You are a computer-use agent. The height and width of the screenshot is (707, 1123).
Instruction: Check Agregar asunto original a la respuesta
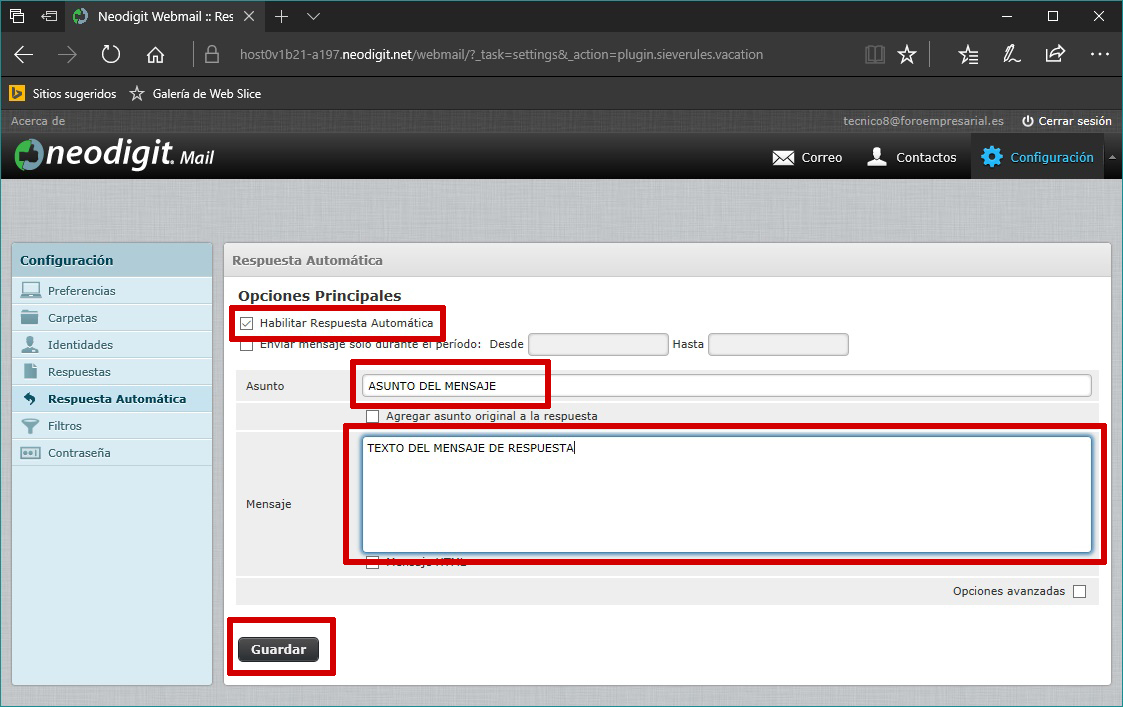coord(372,416)
